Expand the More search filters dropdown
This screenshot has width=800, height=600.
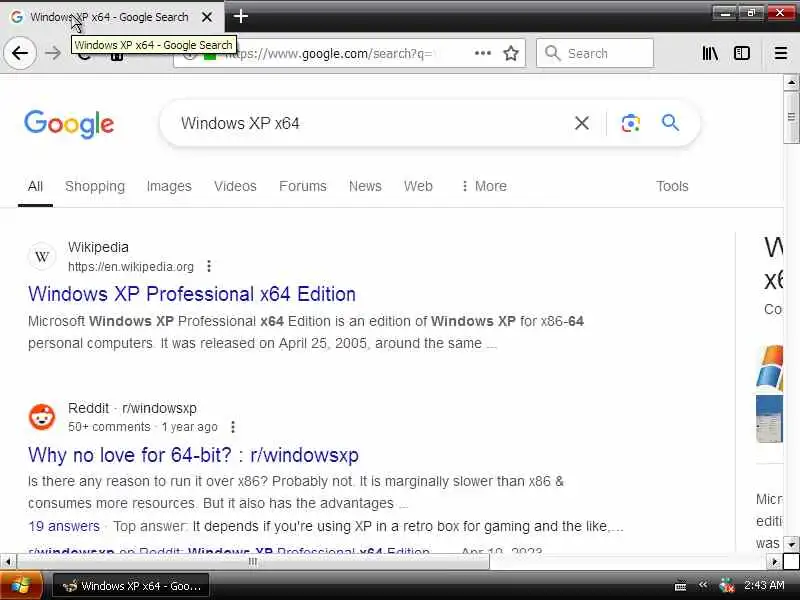point(484,186)
